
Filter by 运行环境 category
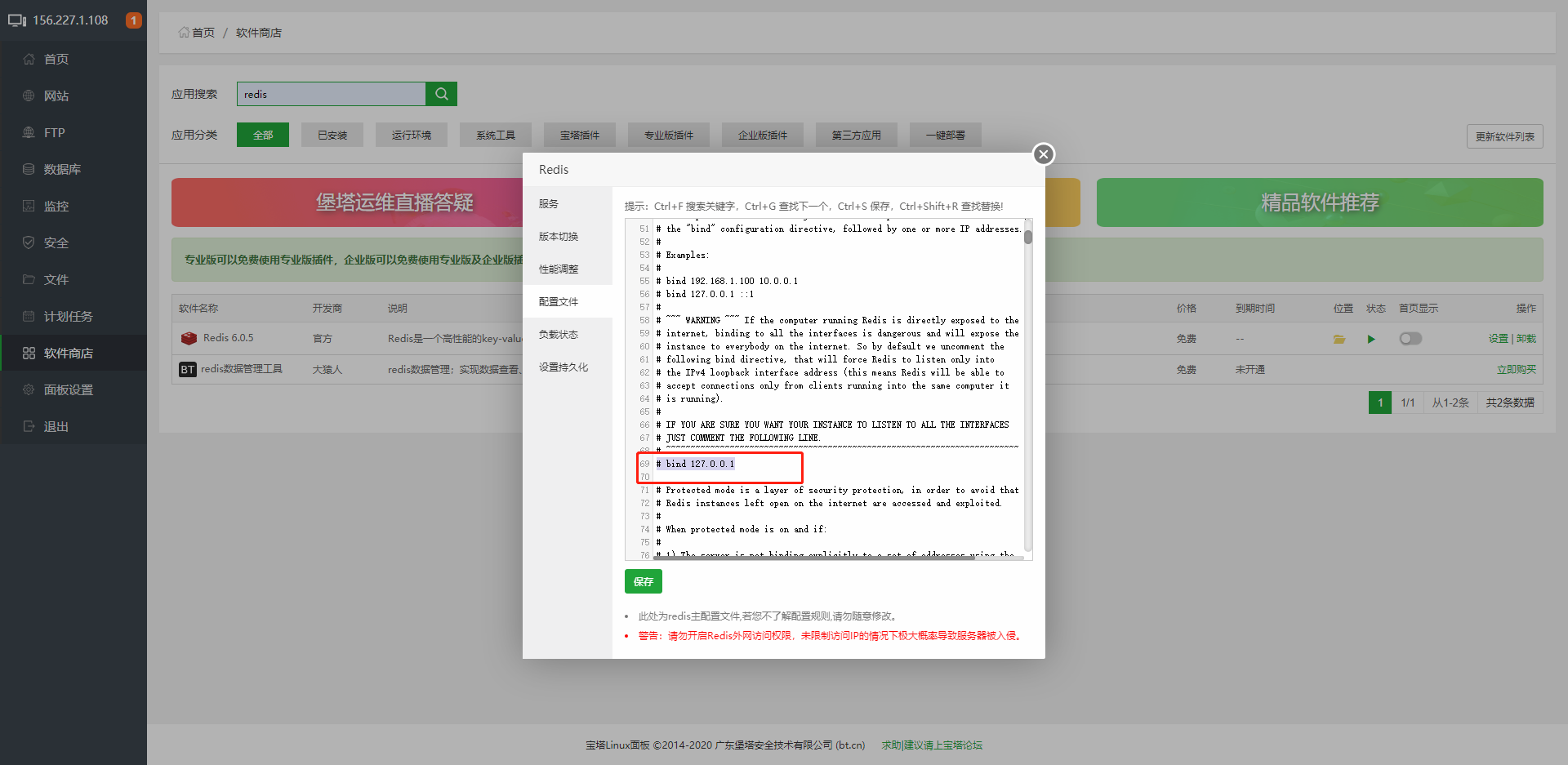coord(412,135)
